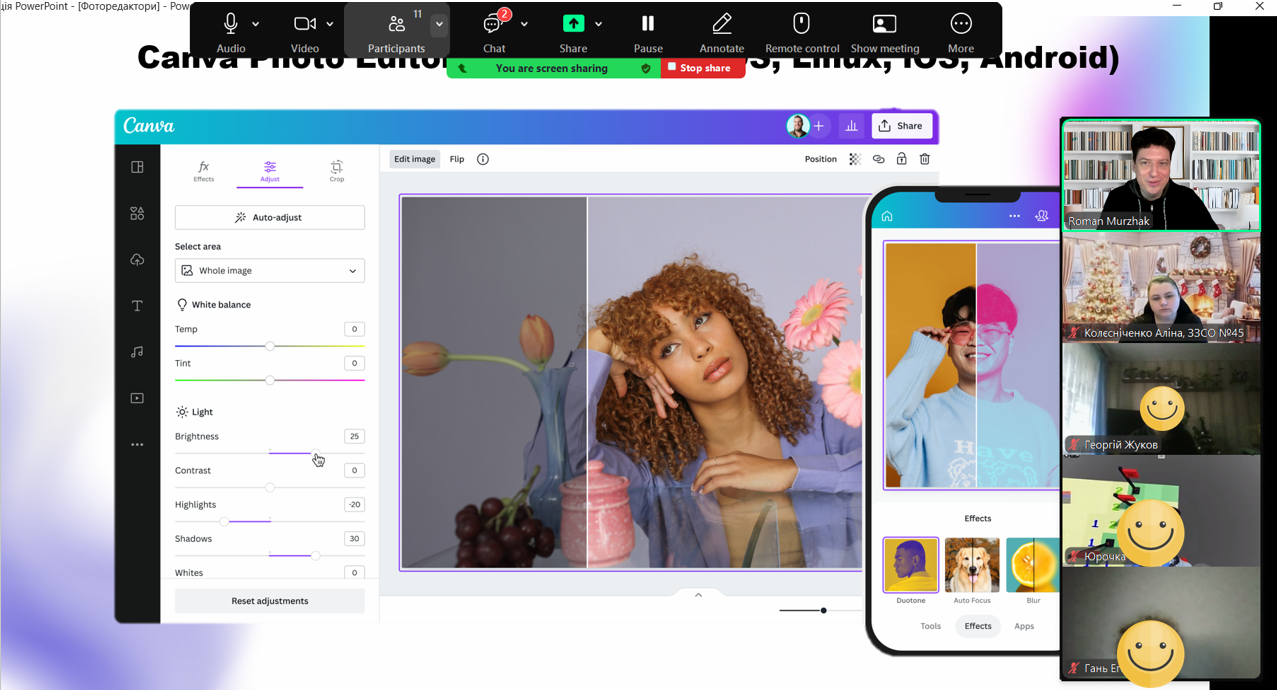Select Roman Murzhak's video tile
Screen dimensions: 1277x690
click(x=1160, y=175)
